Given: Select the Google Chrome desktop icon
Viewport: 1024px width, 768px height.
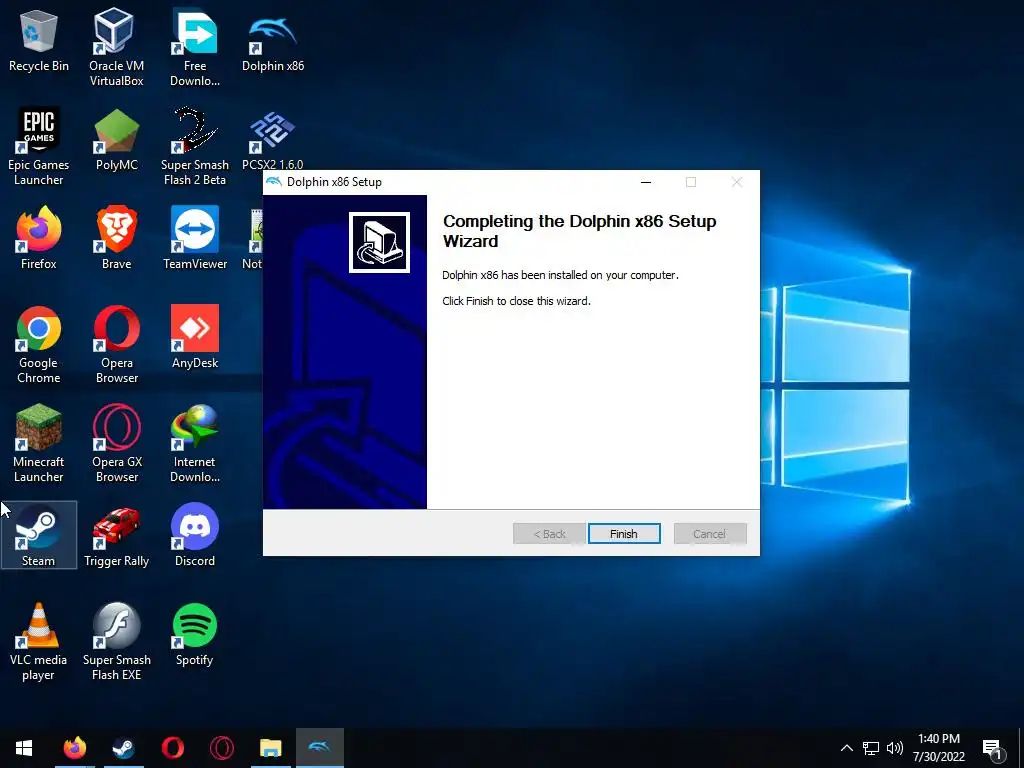Looking at the screenshot, I should tap(39, 345).
